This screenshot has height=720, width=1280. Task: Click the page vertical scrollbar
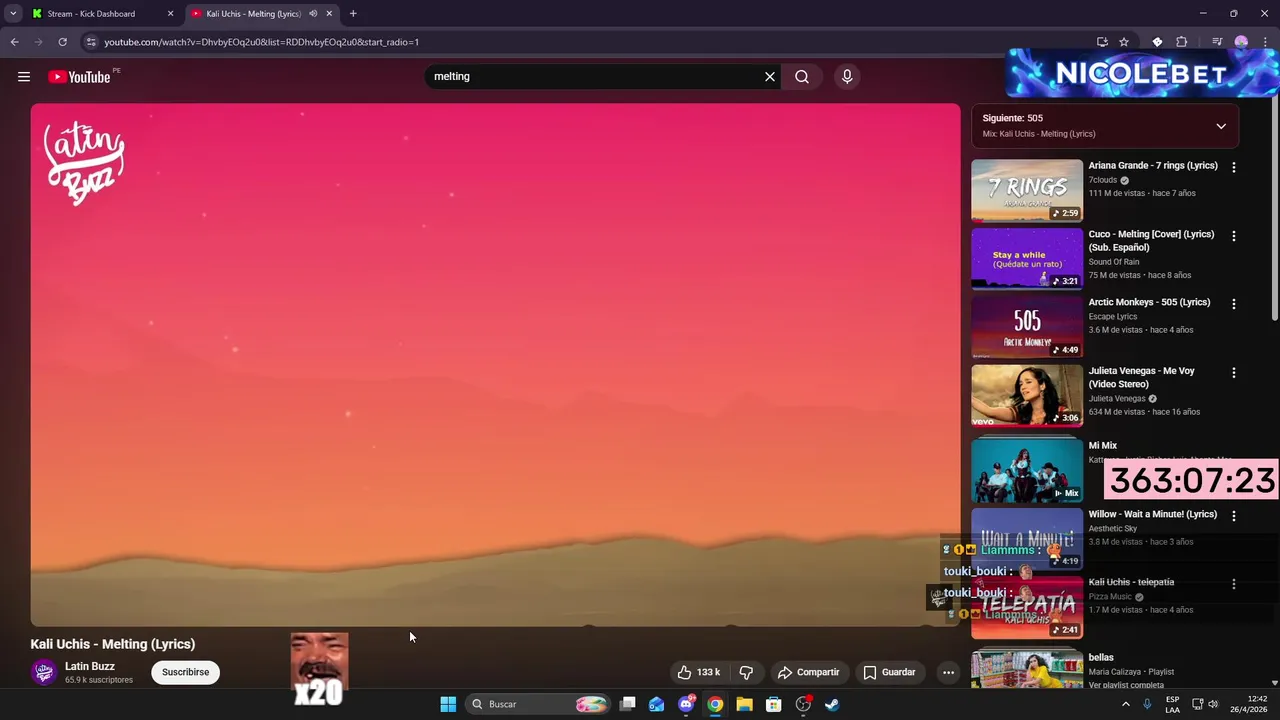[1274, 210]
